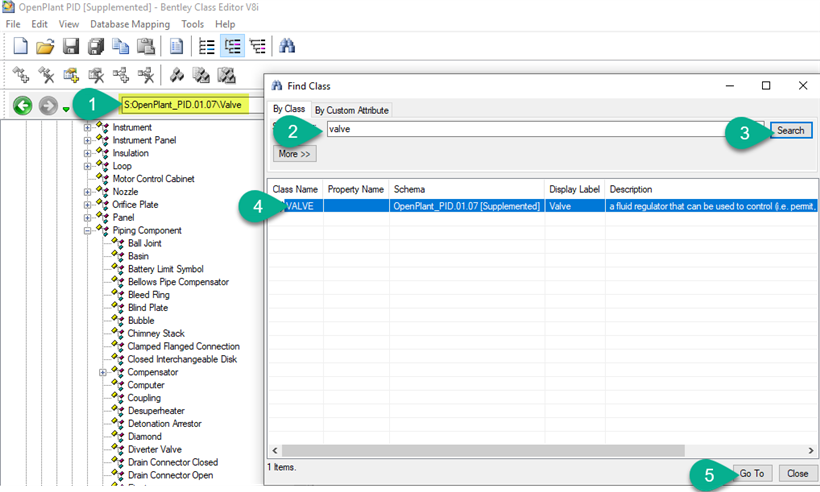This screenshot has height=492, width=820.
Task: Select Bellows Pipe Compensator in the tree
Action: 178,282
